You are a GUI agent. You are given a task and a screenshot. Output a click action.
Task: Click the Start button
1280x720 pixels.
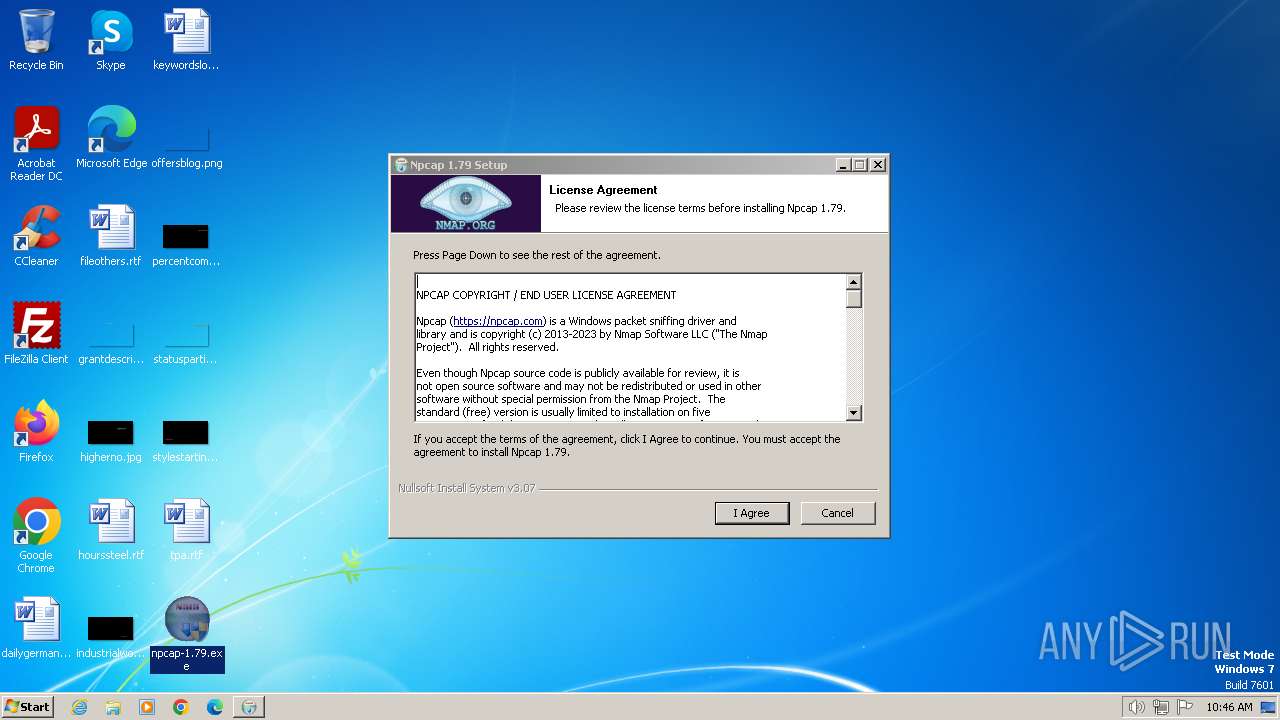click(28, 707)
